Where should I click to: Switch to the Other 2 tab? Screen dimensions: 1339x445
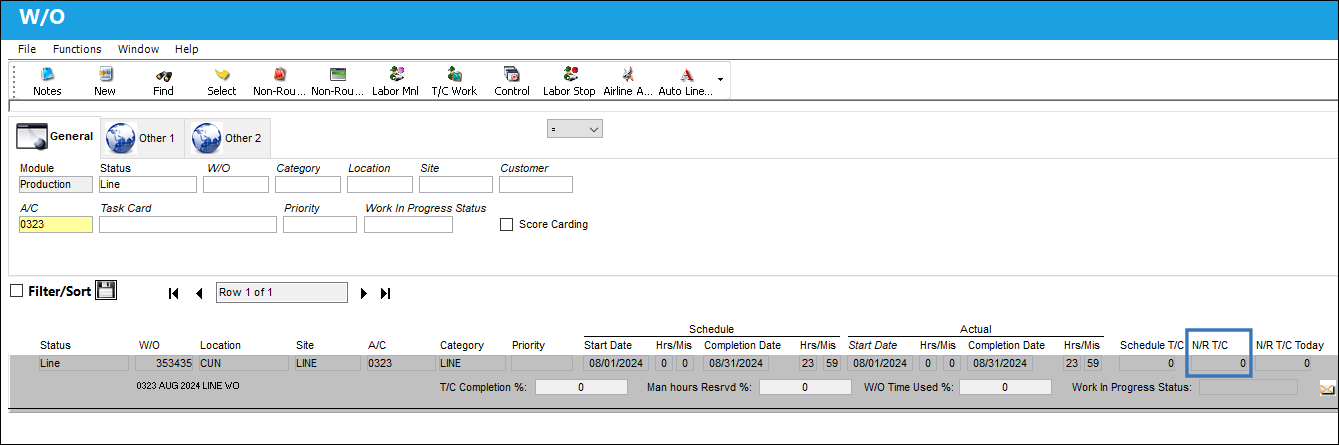pos(227,138)
